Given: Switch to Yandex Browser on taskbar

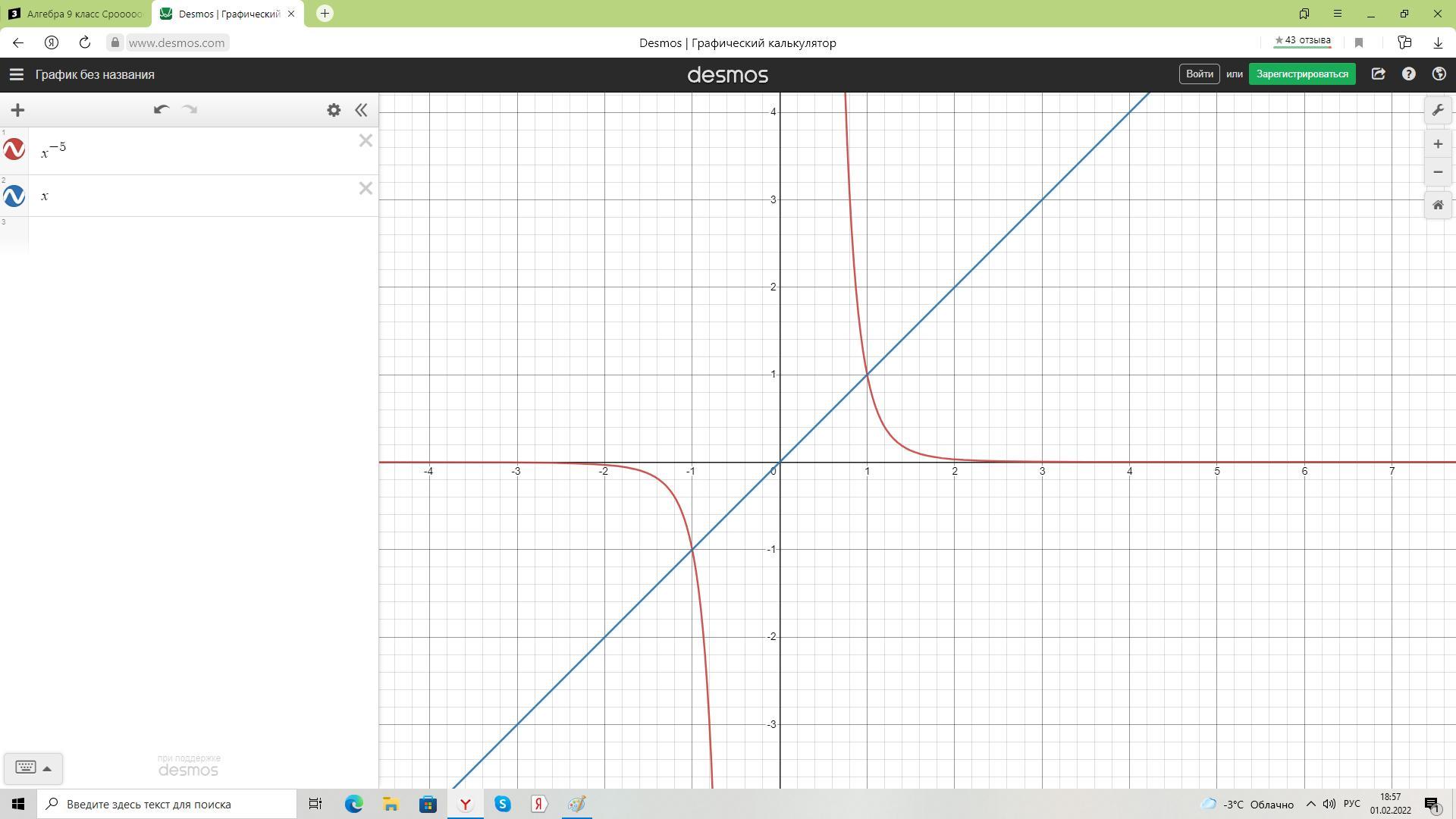Looking at the screenshot, I should tap(465, 804).
